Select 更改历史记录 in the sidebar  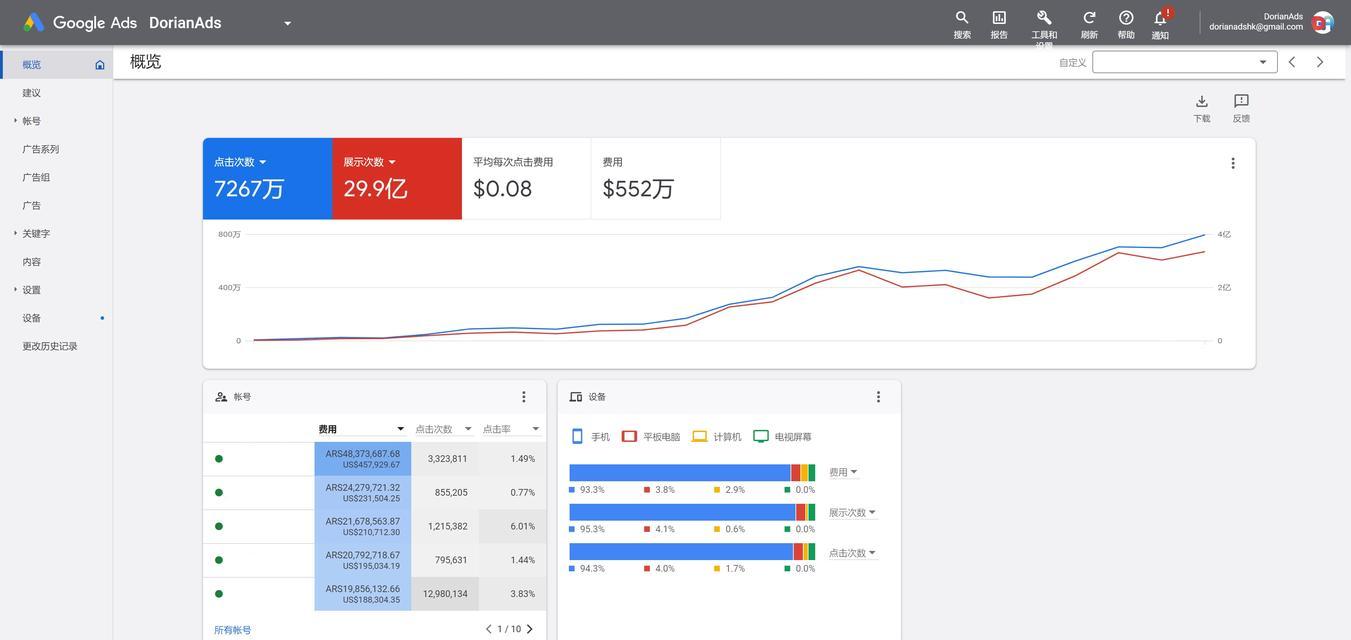50,346
